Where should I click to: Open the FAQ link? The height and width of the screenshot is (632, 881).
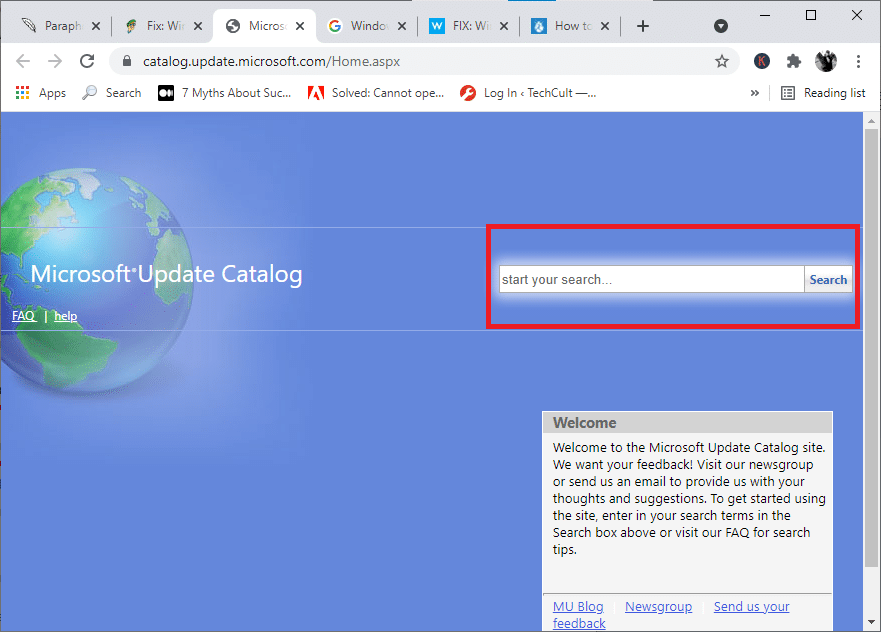tap(23, 316)
